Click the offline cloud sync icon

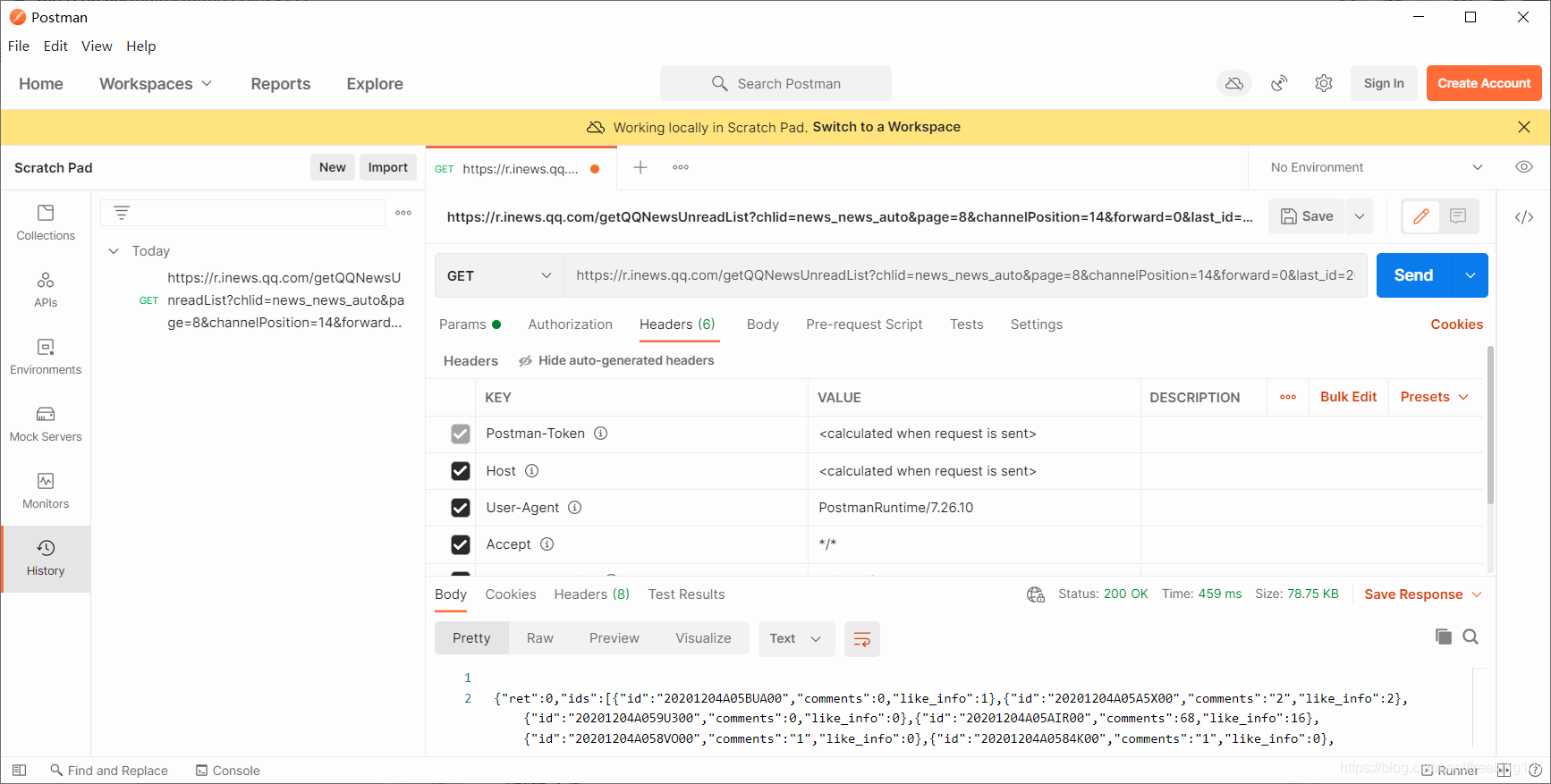(1234, 83)
